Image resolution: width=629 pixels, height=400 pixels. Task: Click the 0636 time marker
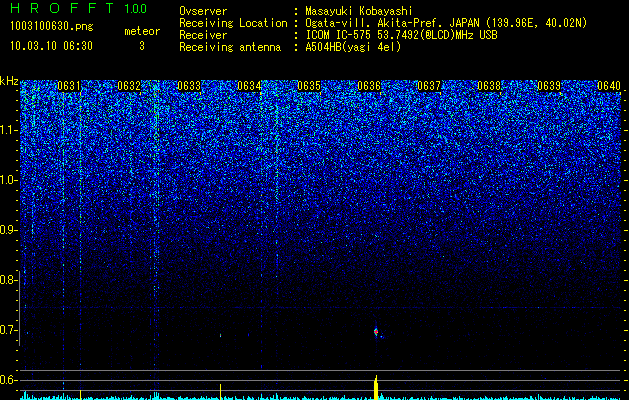pos(369,86)
